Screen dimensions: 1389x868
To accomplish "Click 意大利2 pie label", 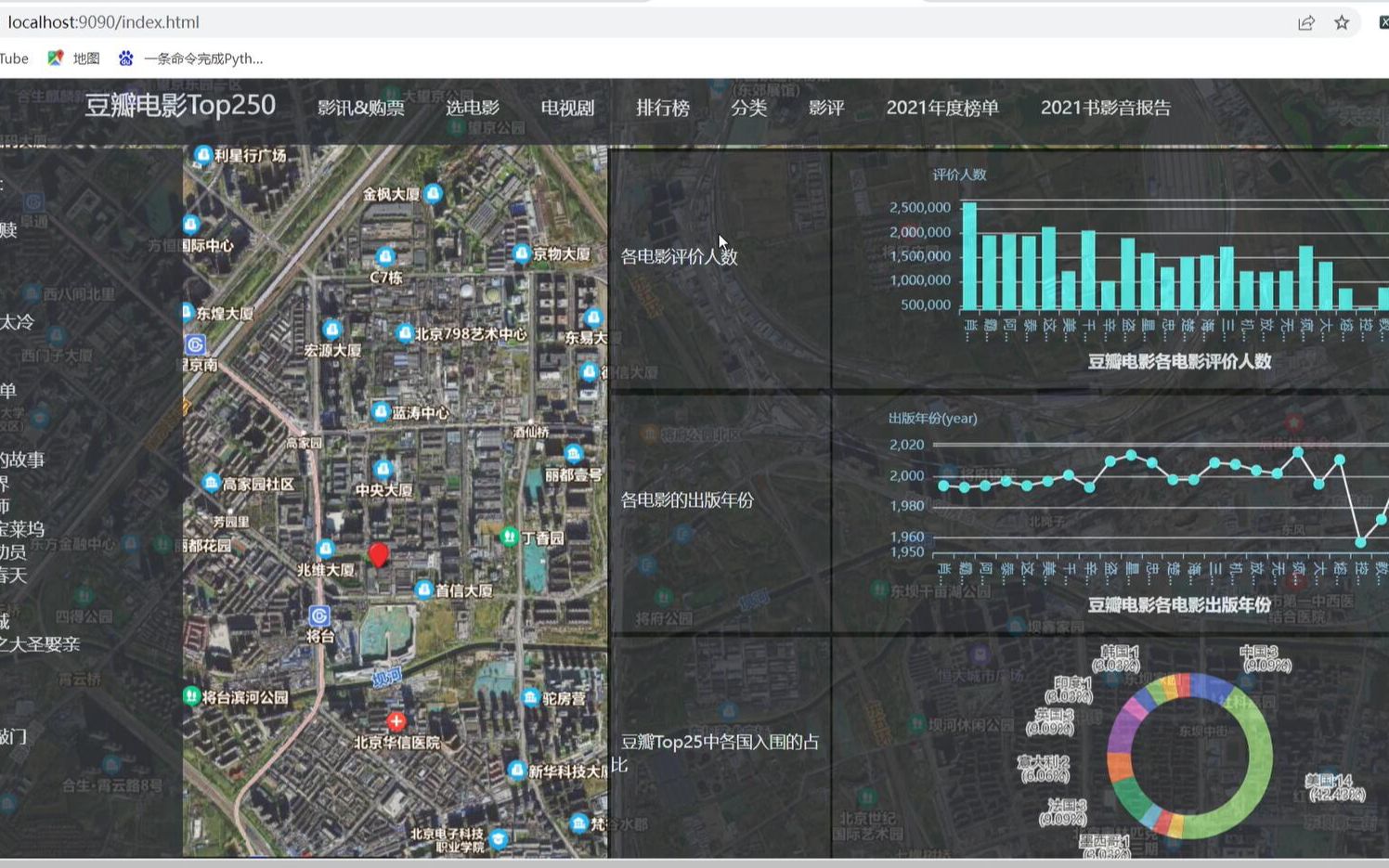I will click(x=1045, y=769).
